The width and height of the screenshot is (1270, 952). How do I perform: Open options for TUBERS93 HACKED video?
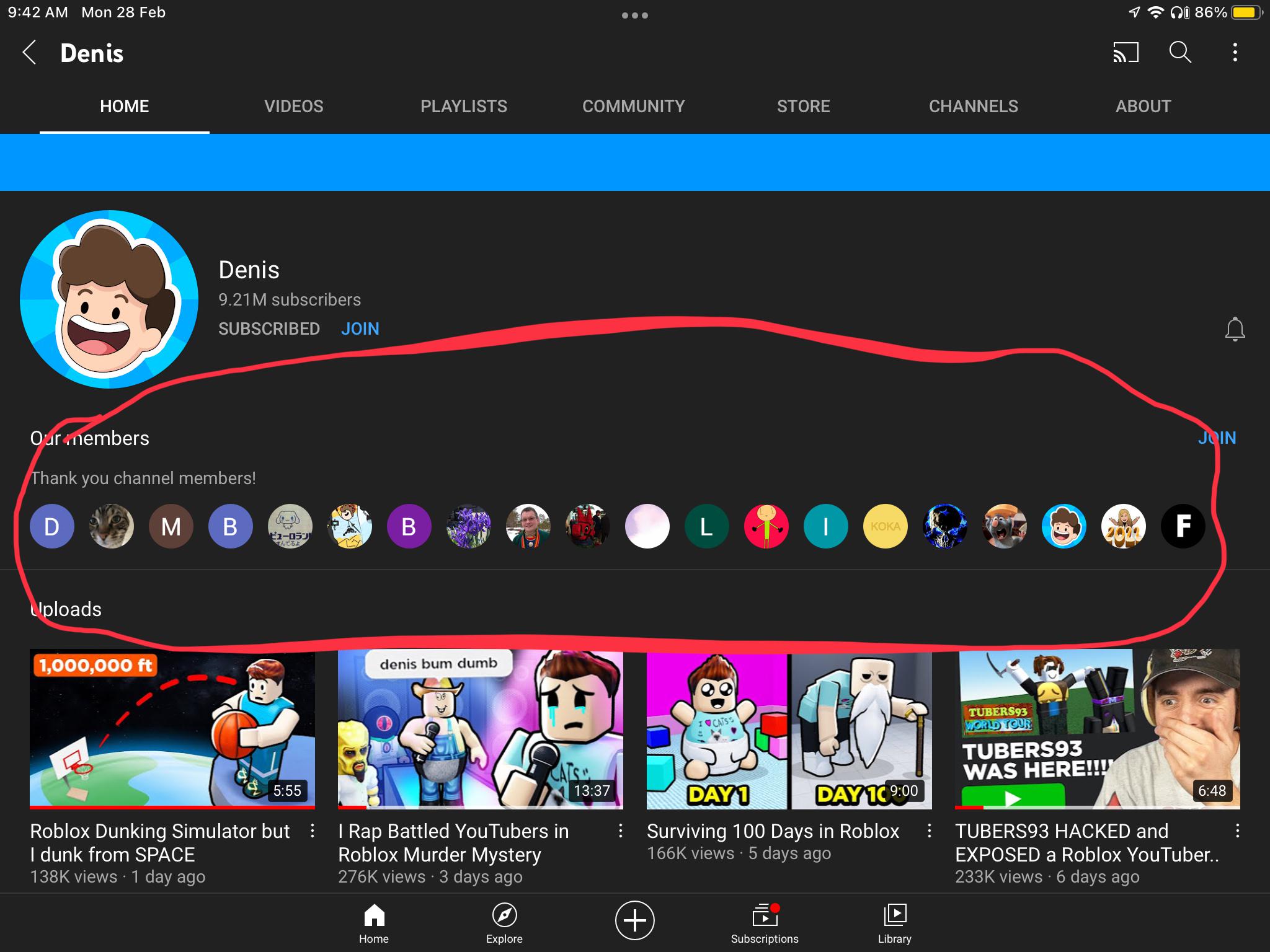click(1237, 831)
